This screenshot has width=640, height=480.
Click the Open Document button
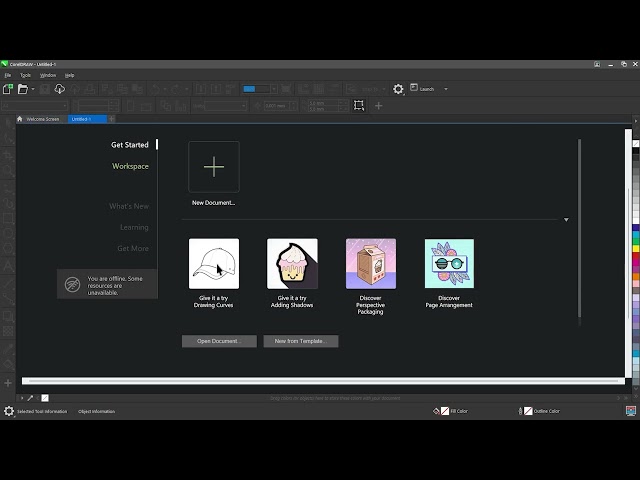(219, 341)
